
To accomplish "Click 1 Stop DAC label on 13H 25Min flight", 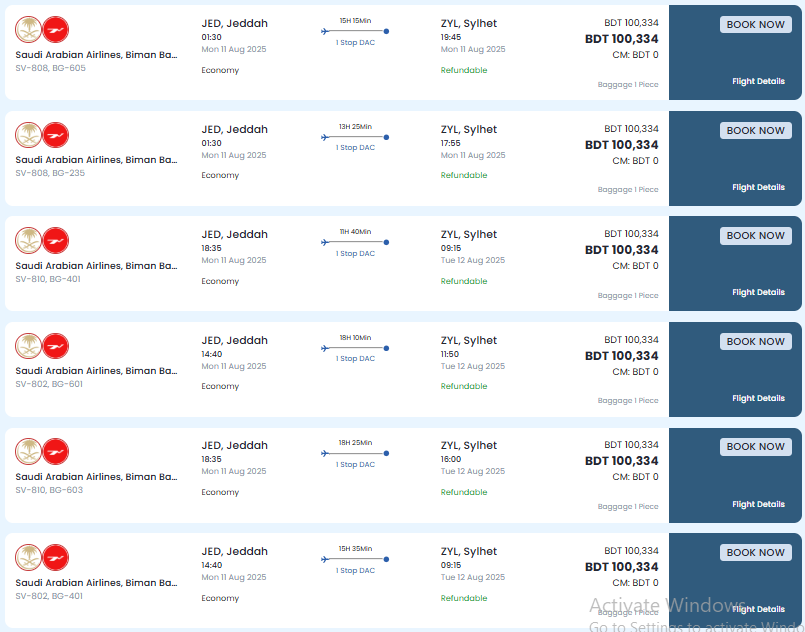I will 355,148.
